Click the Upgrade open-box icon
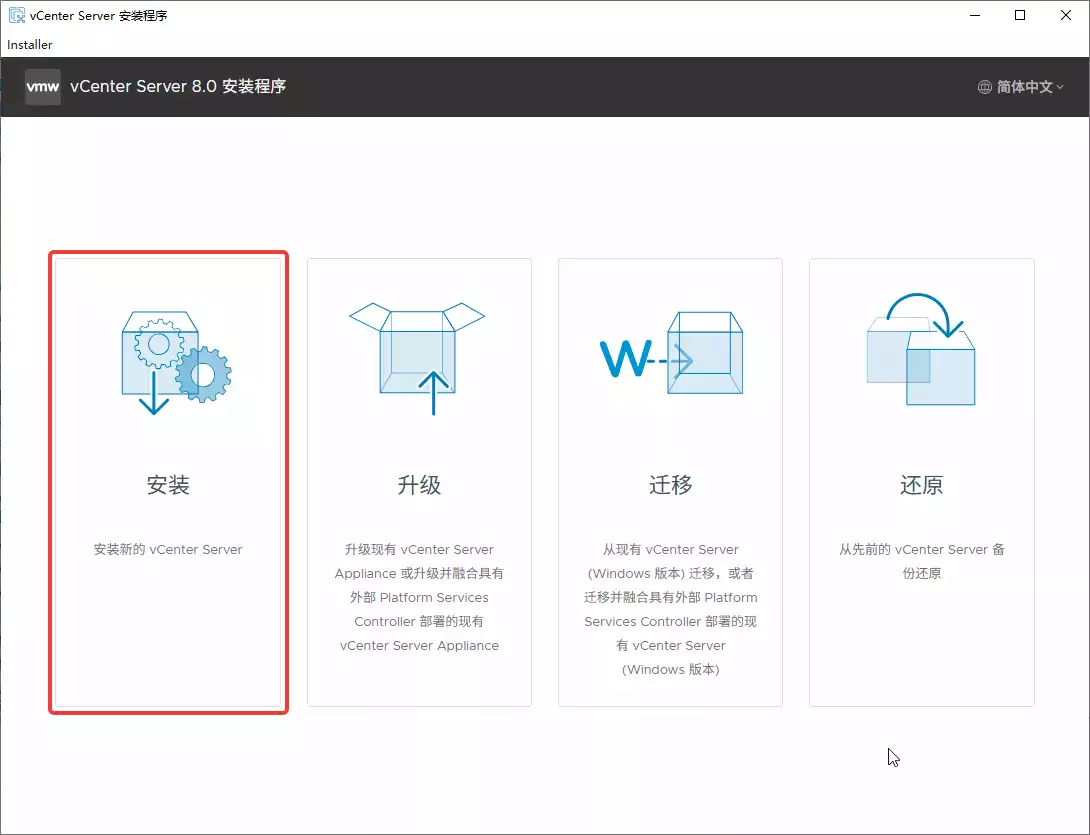 (417, 359)
